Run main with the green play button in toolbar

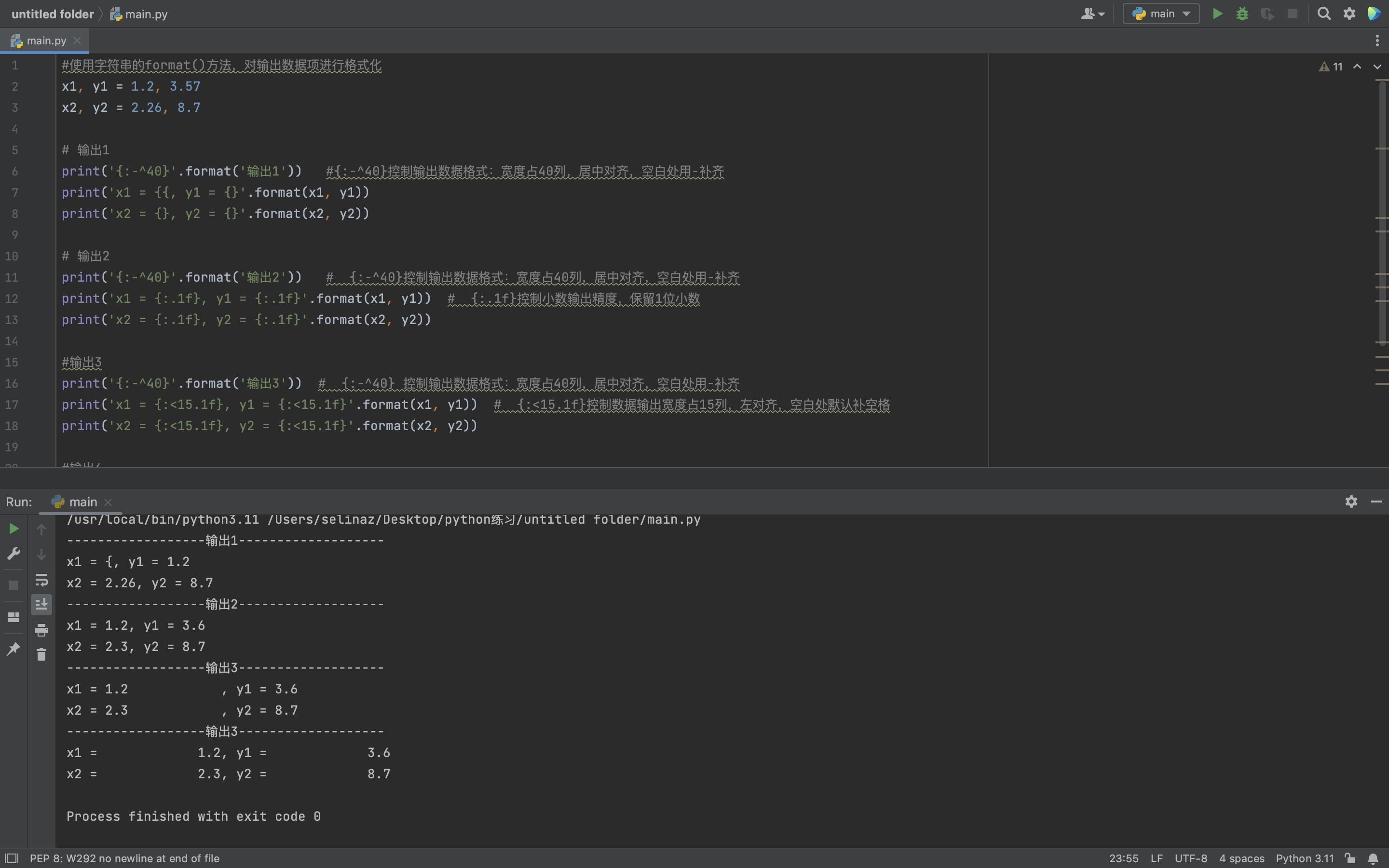click(1217, 14)
